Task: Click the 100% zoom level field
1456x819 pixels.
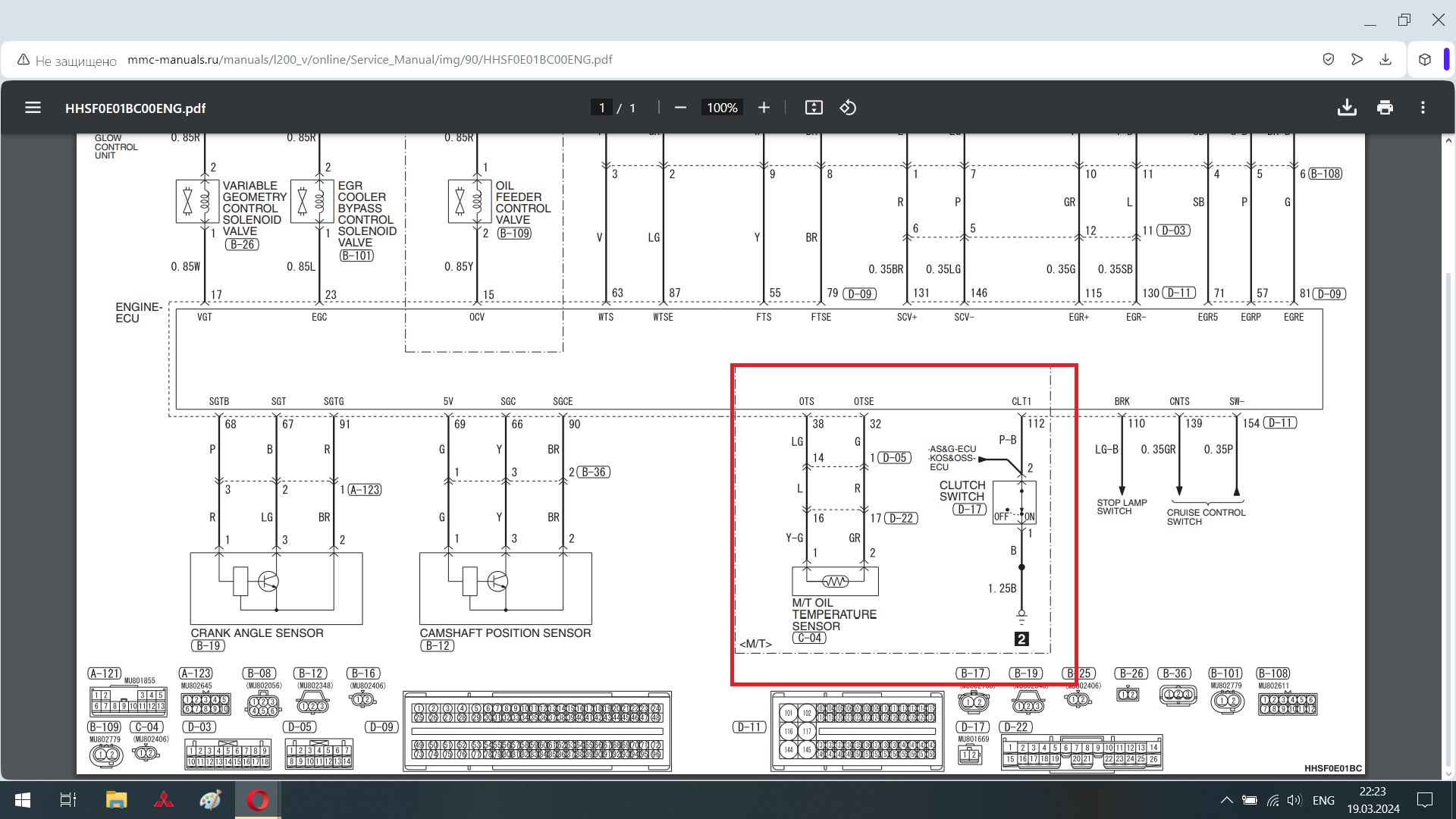Action: (x=722, y=108)
